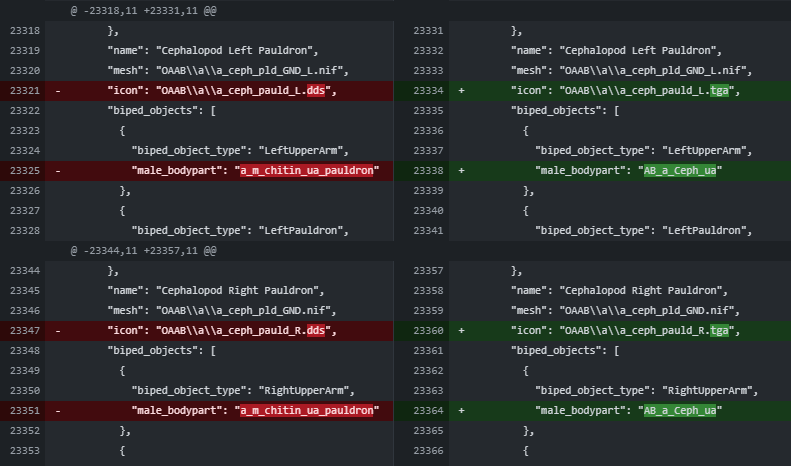Select line number 23350
The height and width of the screenshot is (466, 791).
pos(25,390)
